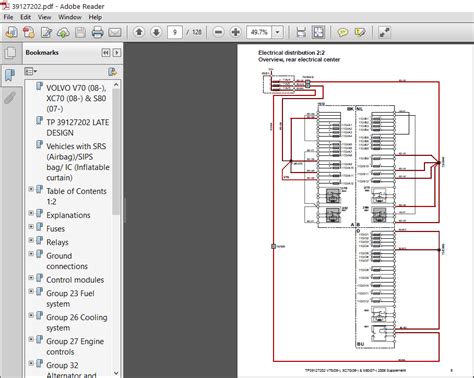Open the View menu

[44, 17]
